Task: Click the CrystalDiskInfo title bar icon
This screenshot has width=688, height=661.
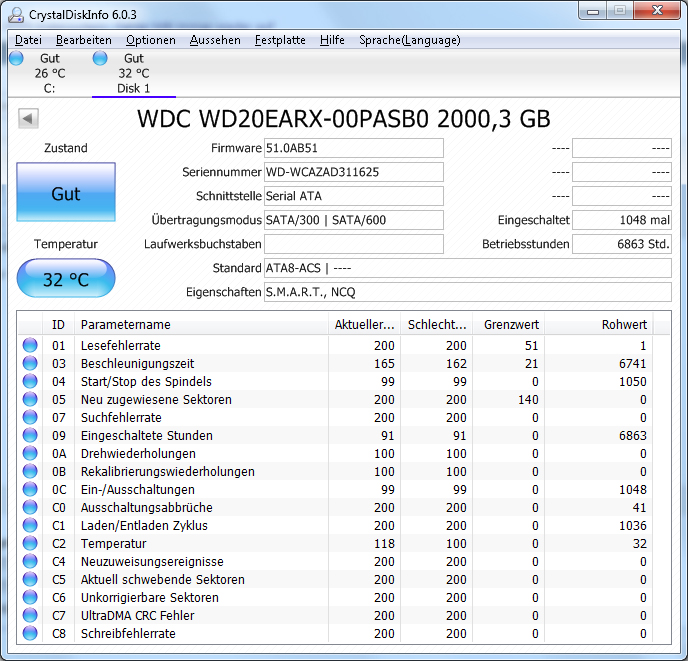Action: (16, 14)
